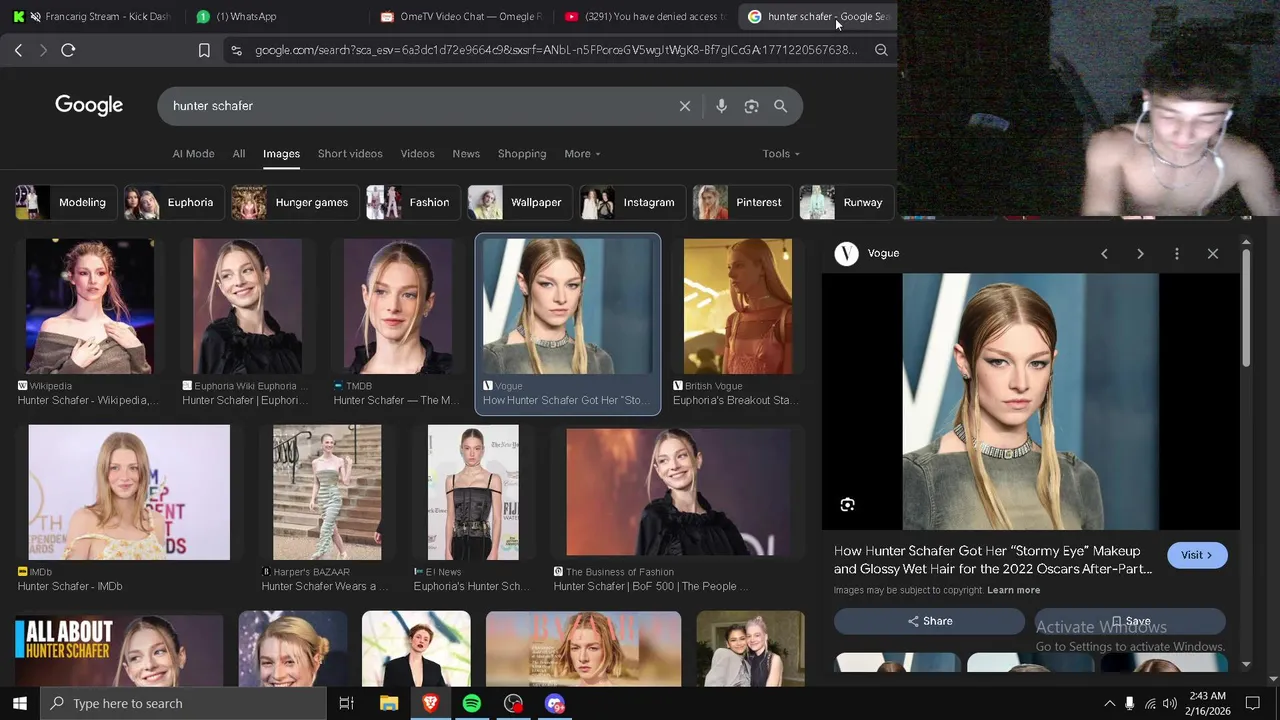Screen dimensions: 1280x720
Task: Open Task View on the taskbar
Action: pyautogui.click(x=346, y=704)
